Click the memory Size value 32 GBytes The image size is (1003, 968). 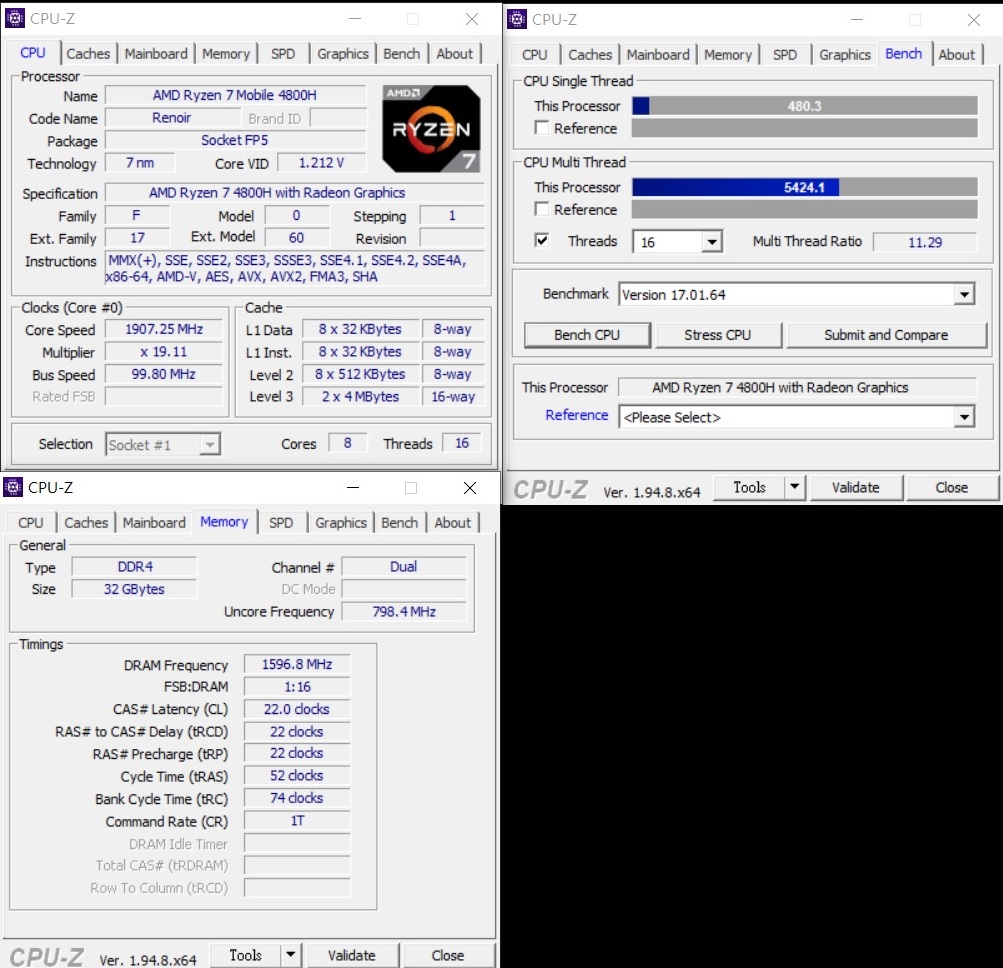(x=134, y=589)
